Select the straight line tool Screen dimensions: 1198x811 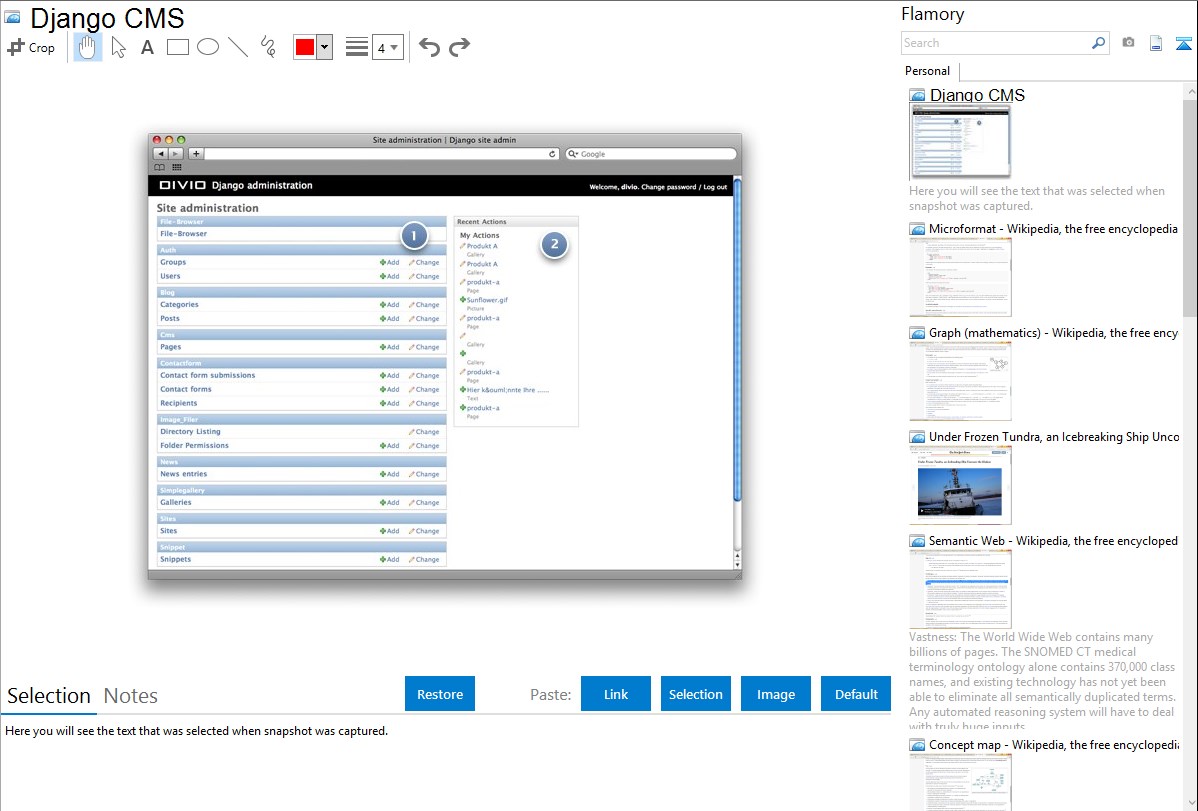click(237, 47)
